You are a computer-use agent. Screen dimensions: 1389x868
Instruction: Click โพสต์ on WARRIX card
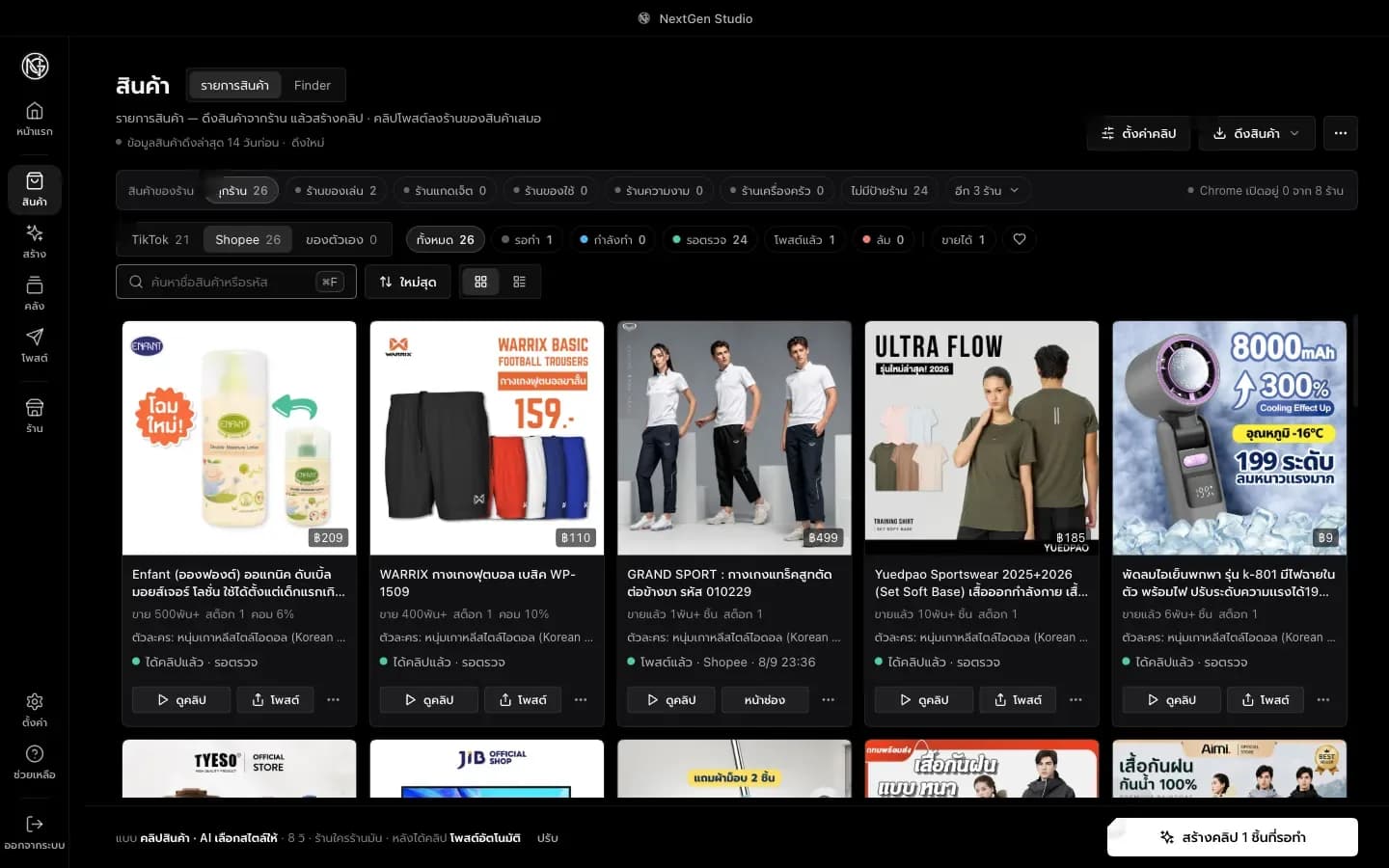click(x=522, y=699)
